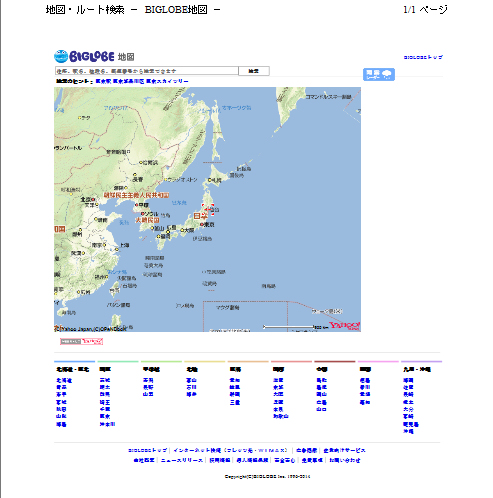Viewport: 493px width, 498px height.
Task: Open the 青森 prefecture link
Action: pos(61,387)
